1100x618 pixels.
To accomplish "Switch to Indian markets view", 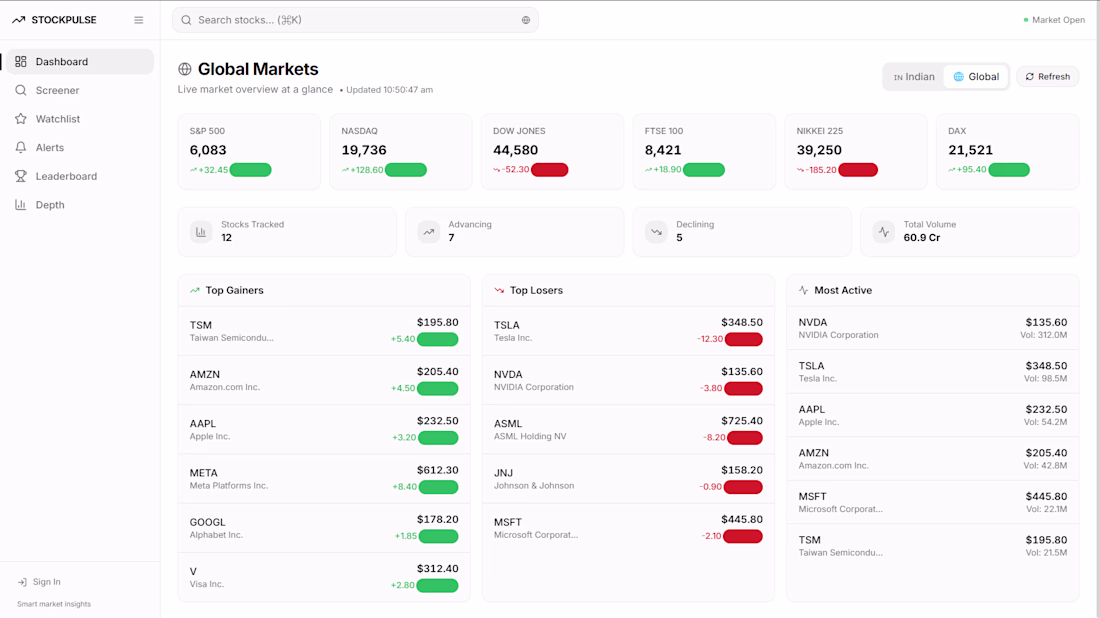I will [914, 76].
